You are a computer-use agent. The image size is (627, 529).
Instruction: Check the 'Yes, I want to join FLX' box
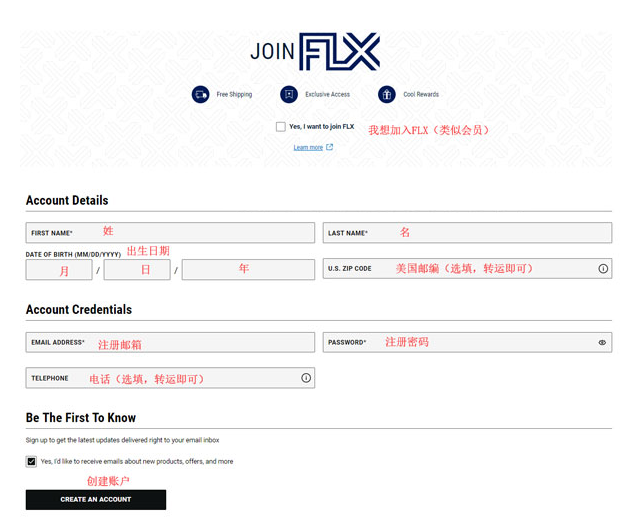(x=281, y=127)
